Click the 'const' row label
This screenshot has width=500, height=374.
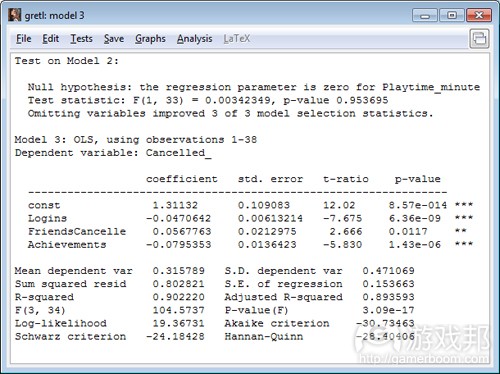pyautogui.click(x=44, y=205)
